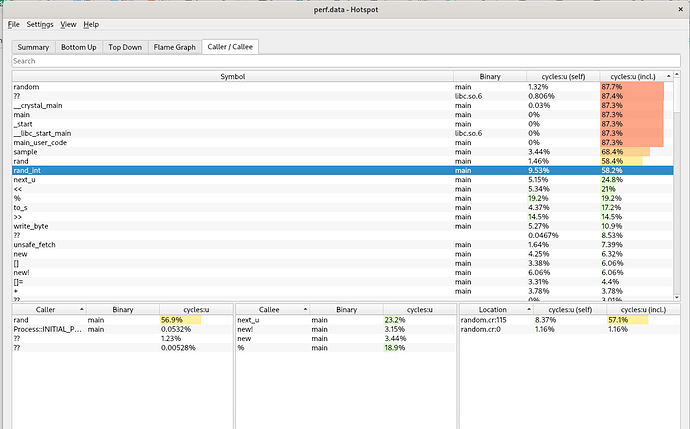Select the random.cr:115 location row
This screenshot has height=429, width=690.
pyautogui.click(x=570, y=320)
